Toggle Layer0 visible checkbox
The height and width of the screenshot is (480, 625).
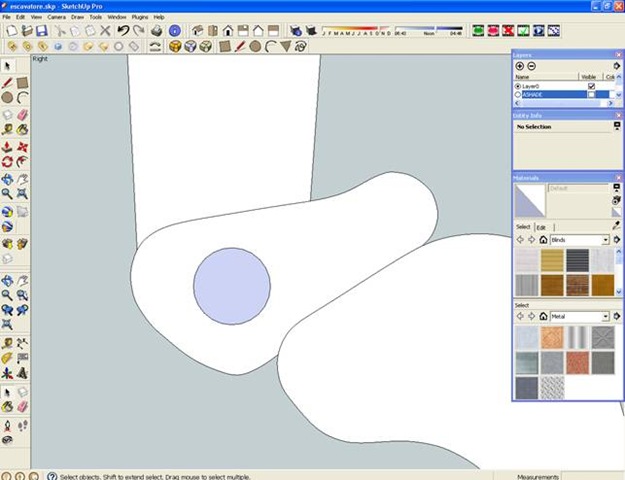point(591,86)
